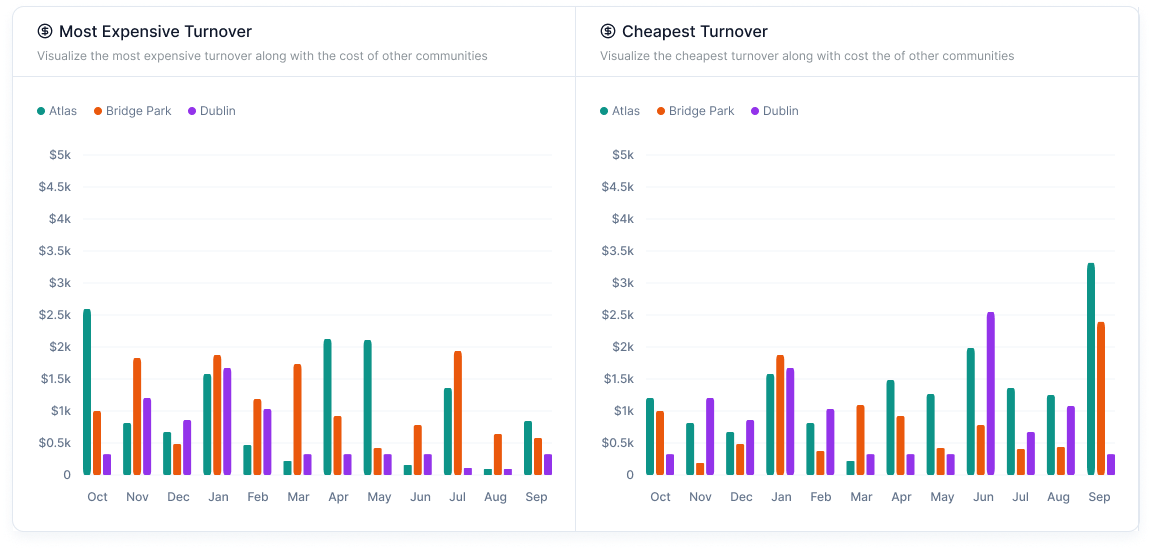This screenshot has width=1152, height=550.
Task: Click Bridge Park September bar in Cheapest chart
Action: (x=1101, y=398)
